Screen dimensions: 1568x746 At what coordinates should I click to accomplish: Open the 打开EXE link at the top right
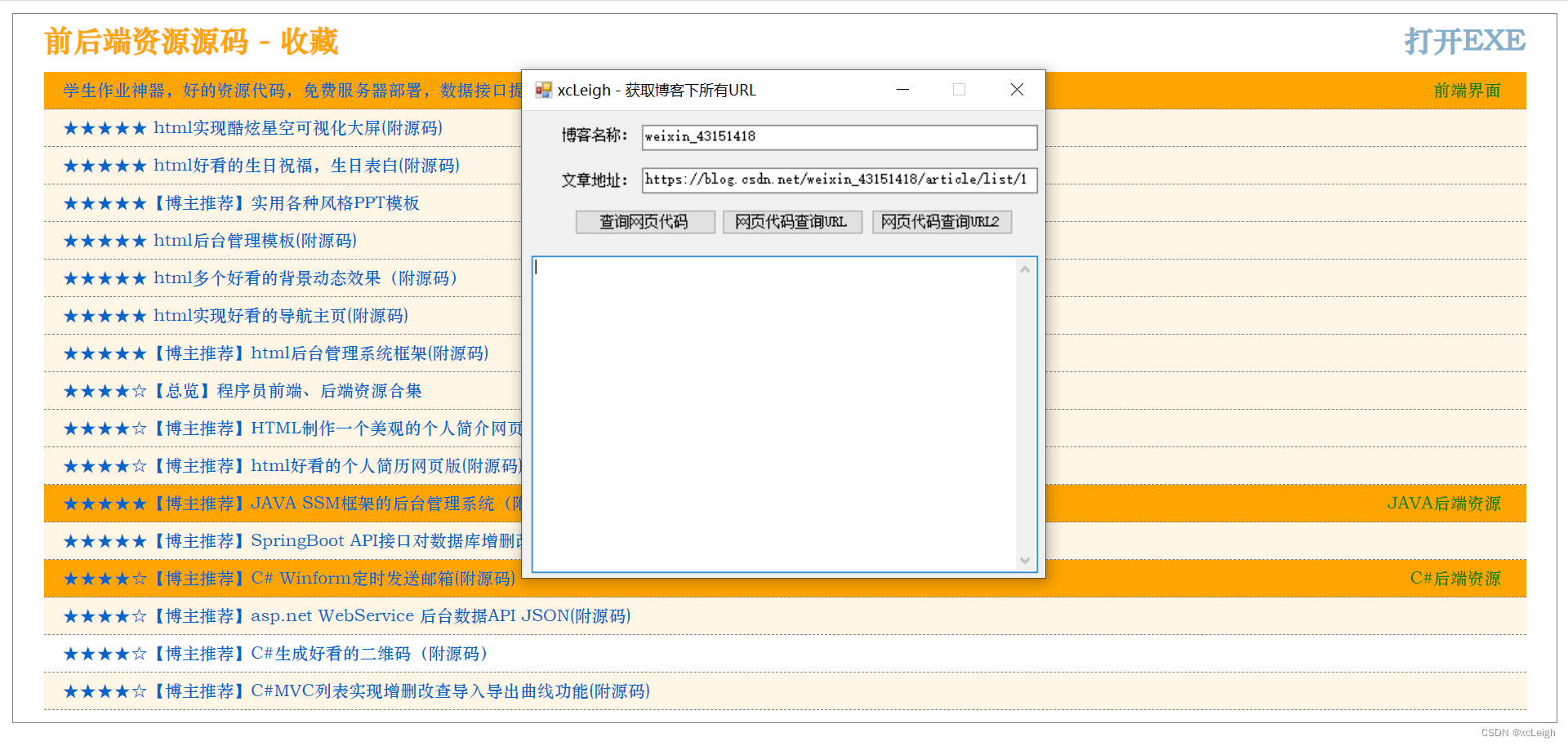click(1465, 41)
